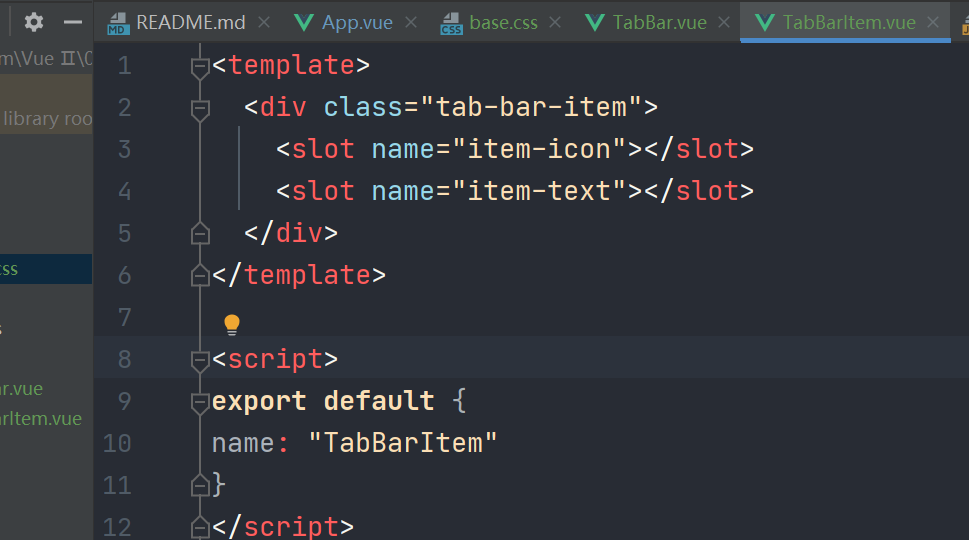Screen dimensions: 969x540
Task: Close the TabBarItem.vue tab
Action: [933, 23]
